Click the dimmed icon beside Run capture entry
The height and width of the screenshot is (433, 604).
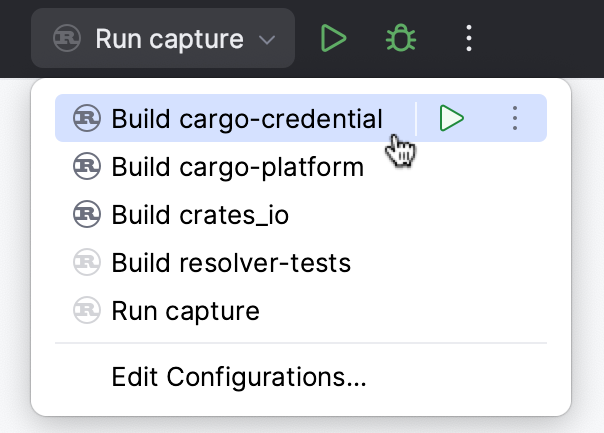[87, 311]
